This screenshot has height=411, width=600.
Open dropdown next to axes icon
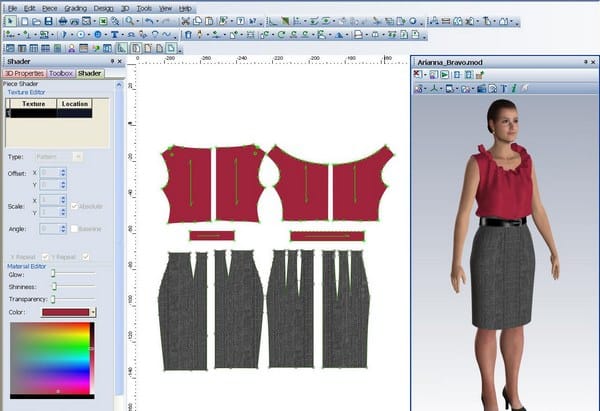(441, 89)
